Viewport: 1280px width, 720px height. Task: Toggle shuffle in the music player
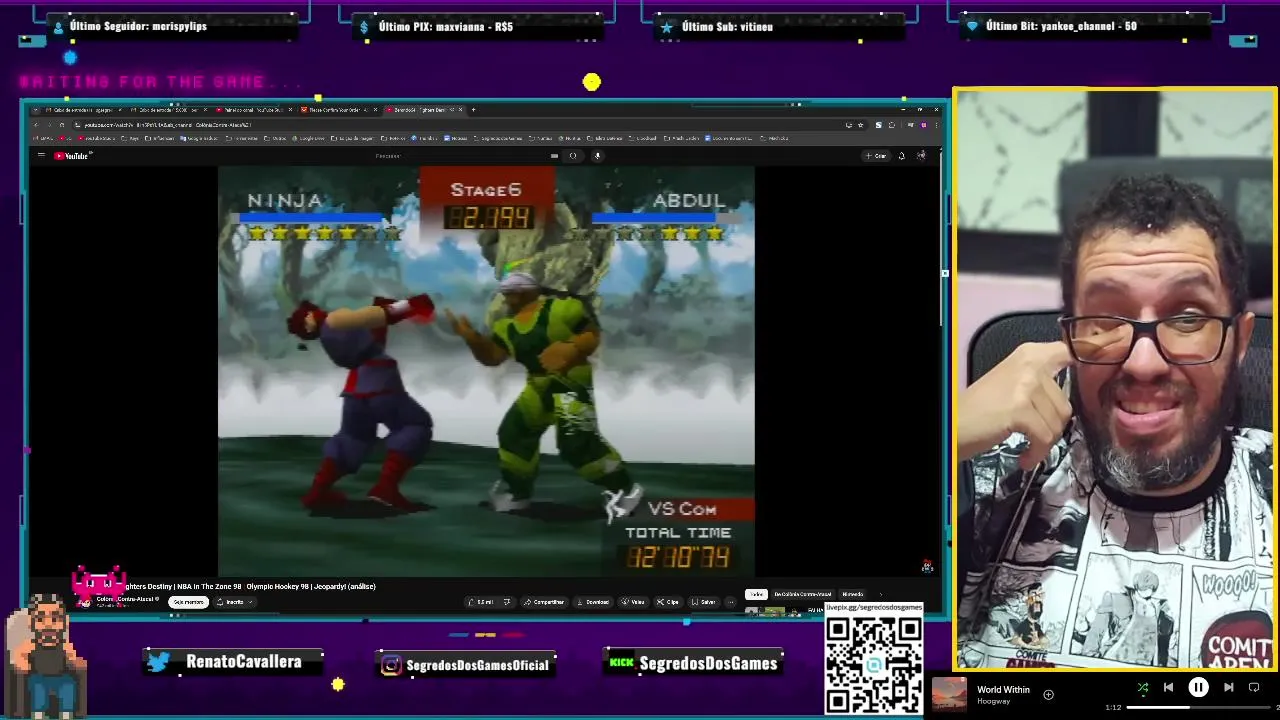tap(1143, 688)
